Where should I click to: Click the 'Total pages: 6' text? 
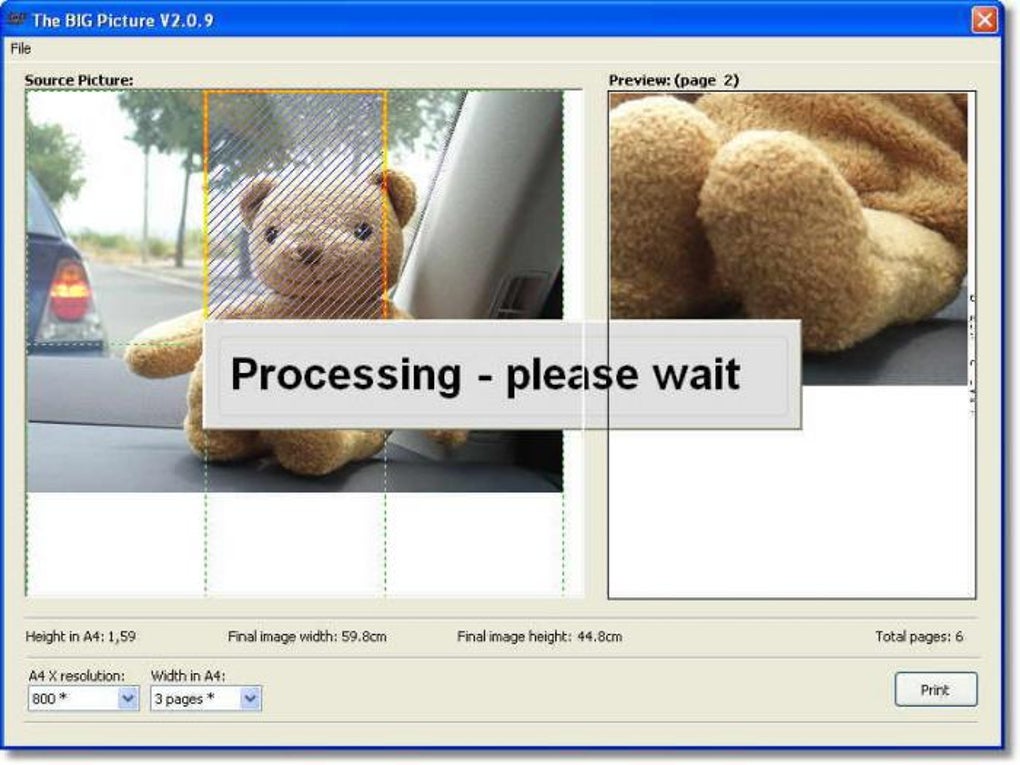point(919,637)
